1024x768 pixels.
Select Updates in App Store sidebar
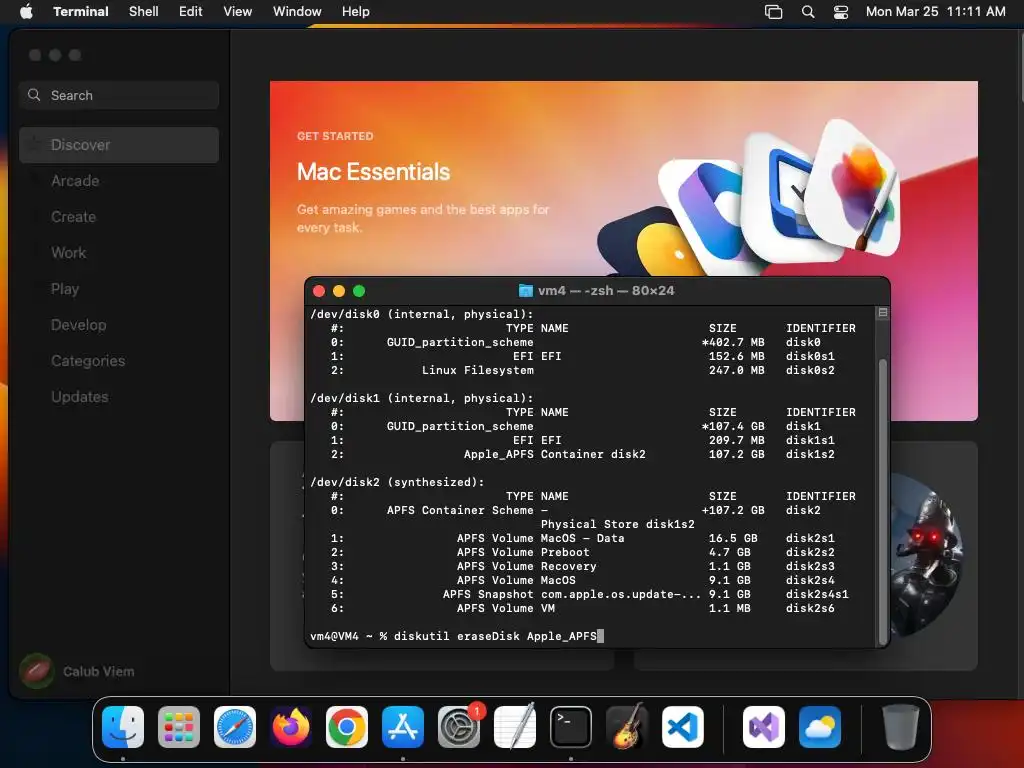tap(119, 396)
